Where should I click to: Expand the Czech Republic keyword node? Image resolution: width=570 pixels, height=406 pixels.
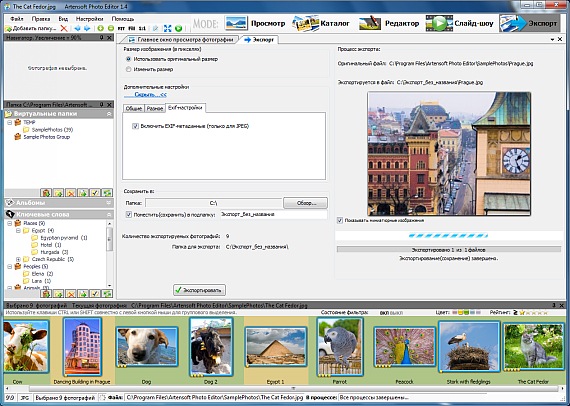(x=18, y=259)
